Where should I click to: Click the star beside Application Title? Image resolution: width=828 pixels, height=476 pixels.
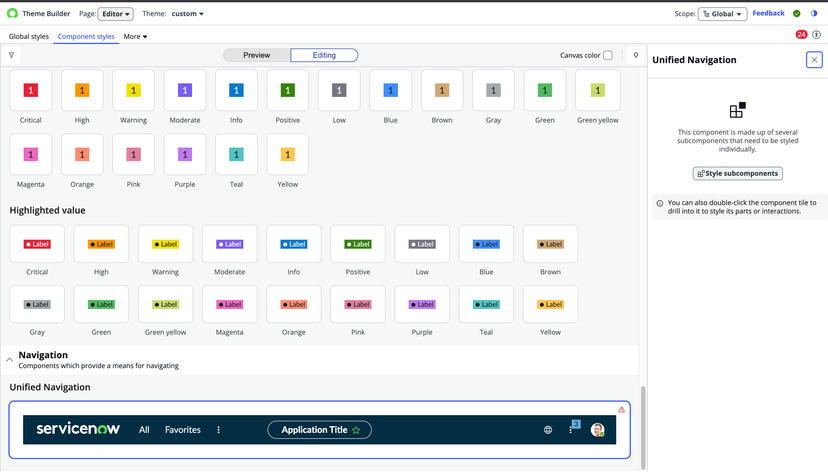pos(357,430)
